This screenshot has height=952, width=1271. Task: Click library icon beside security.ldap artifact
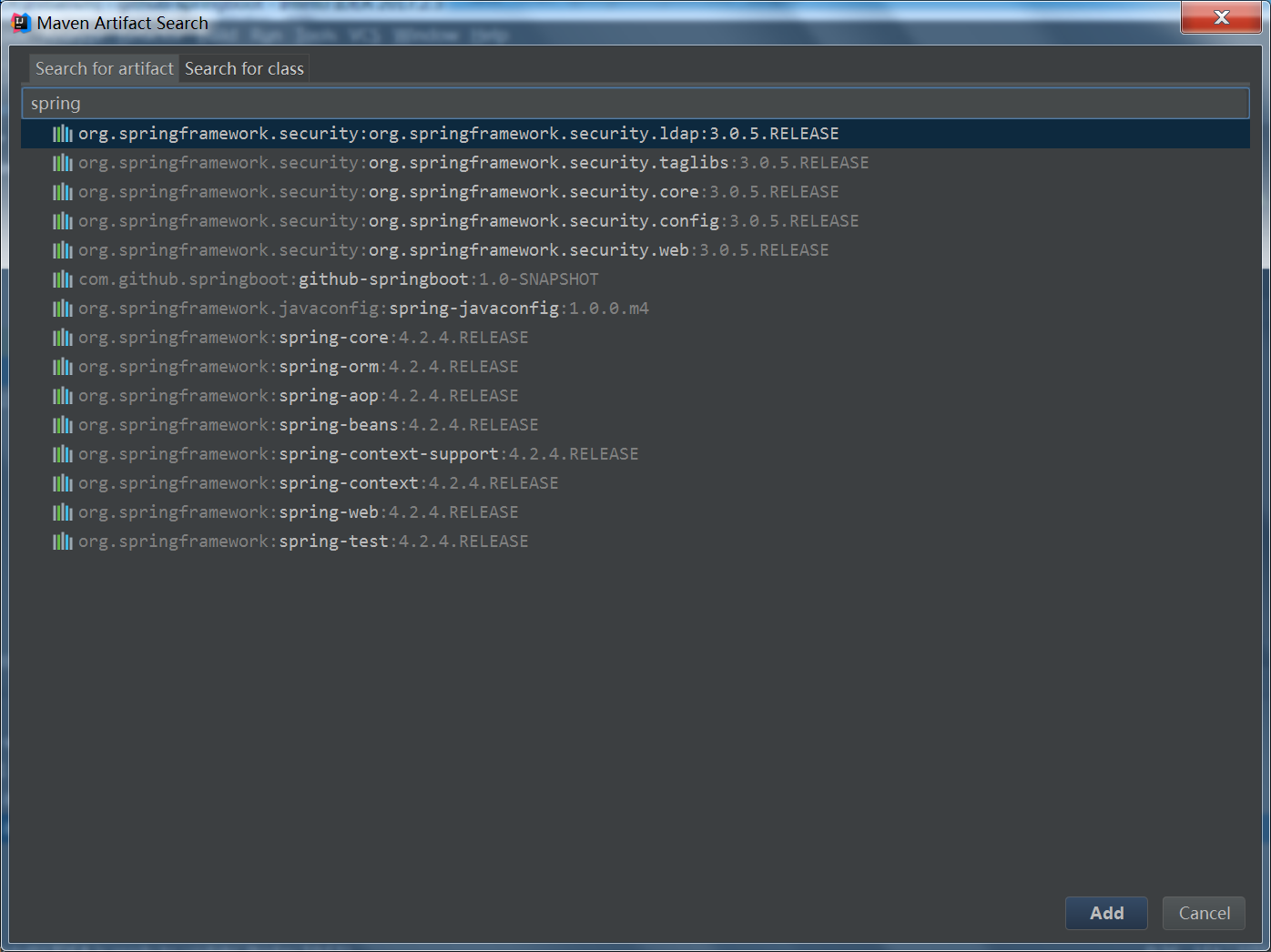63,134
